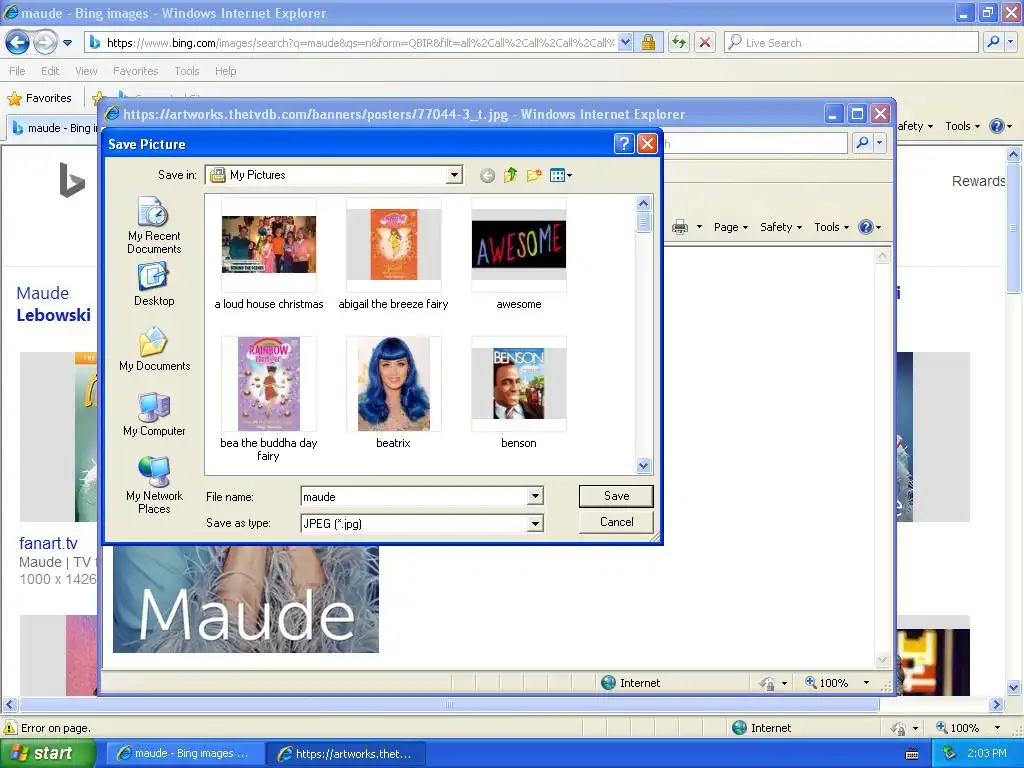Click the Favorites star button

[40, 98]
